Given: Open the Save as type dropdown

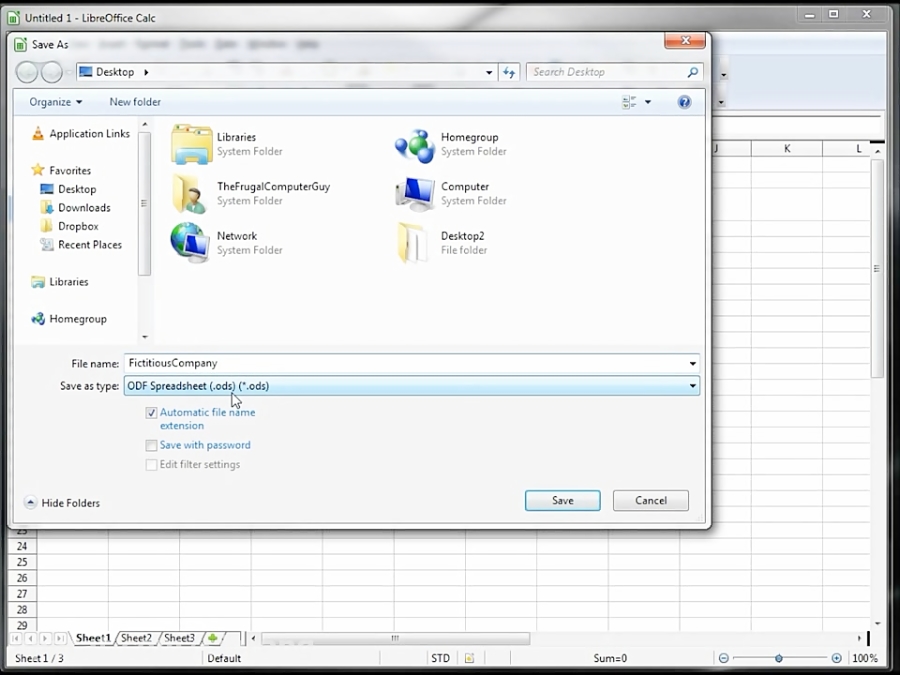Looking at the screenshot, I should tap(692, 385).
